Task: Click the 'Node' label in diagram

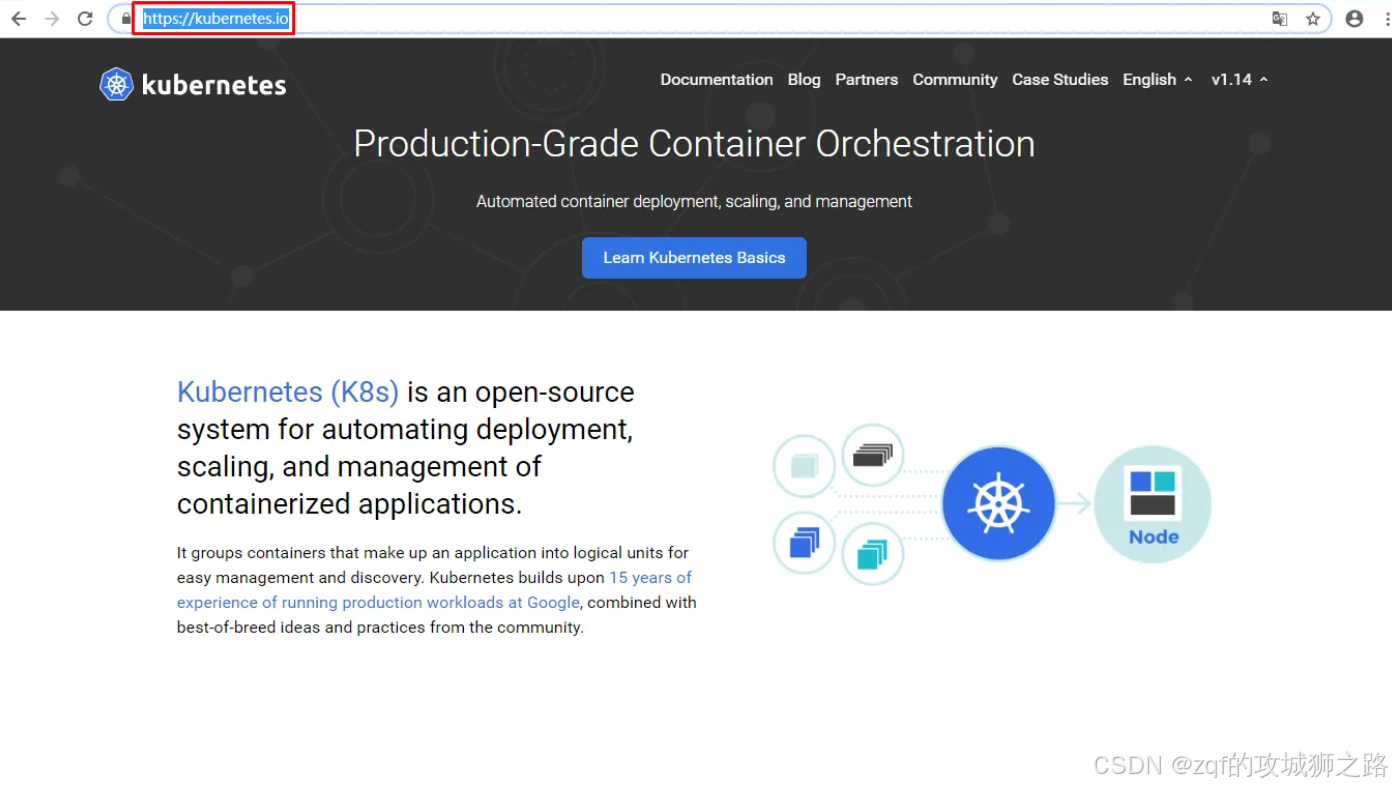Action: (x=1154, y=537)
